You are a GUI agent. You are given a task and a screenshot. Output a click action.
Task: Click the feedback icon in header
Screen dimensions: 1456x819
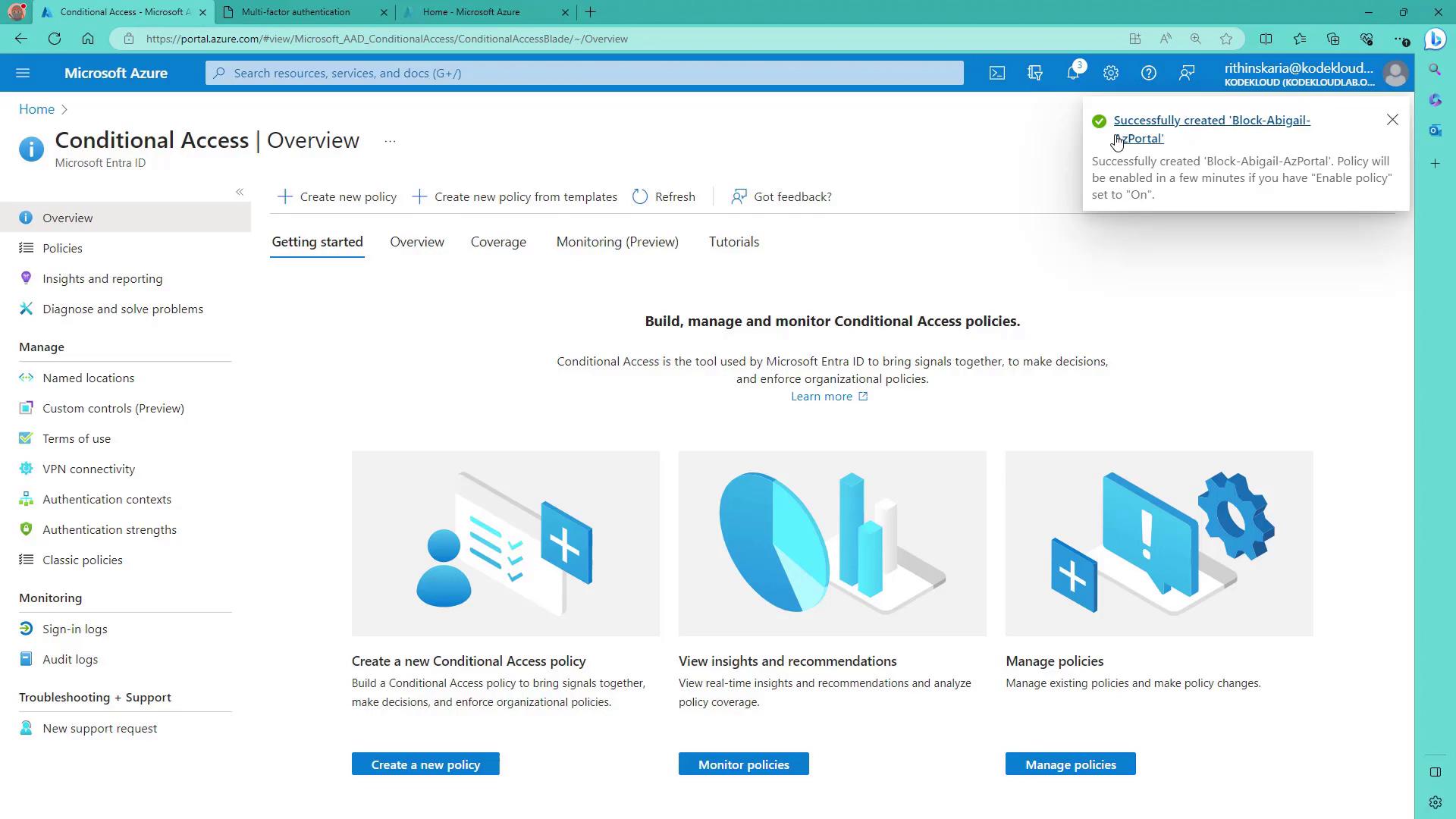(x=1187, y=73)
